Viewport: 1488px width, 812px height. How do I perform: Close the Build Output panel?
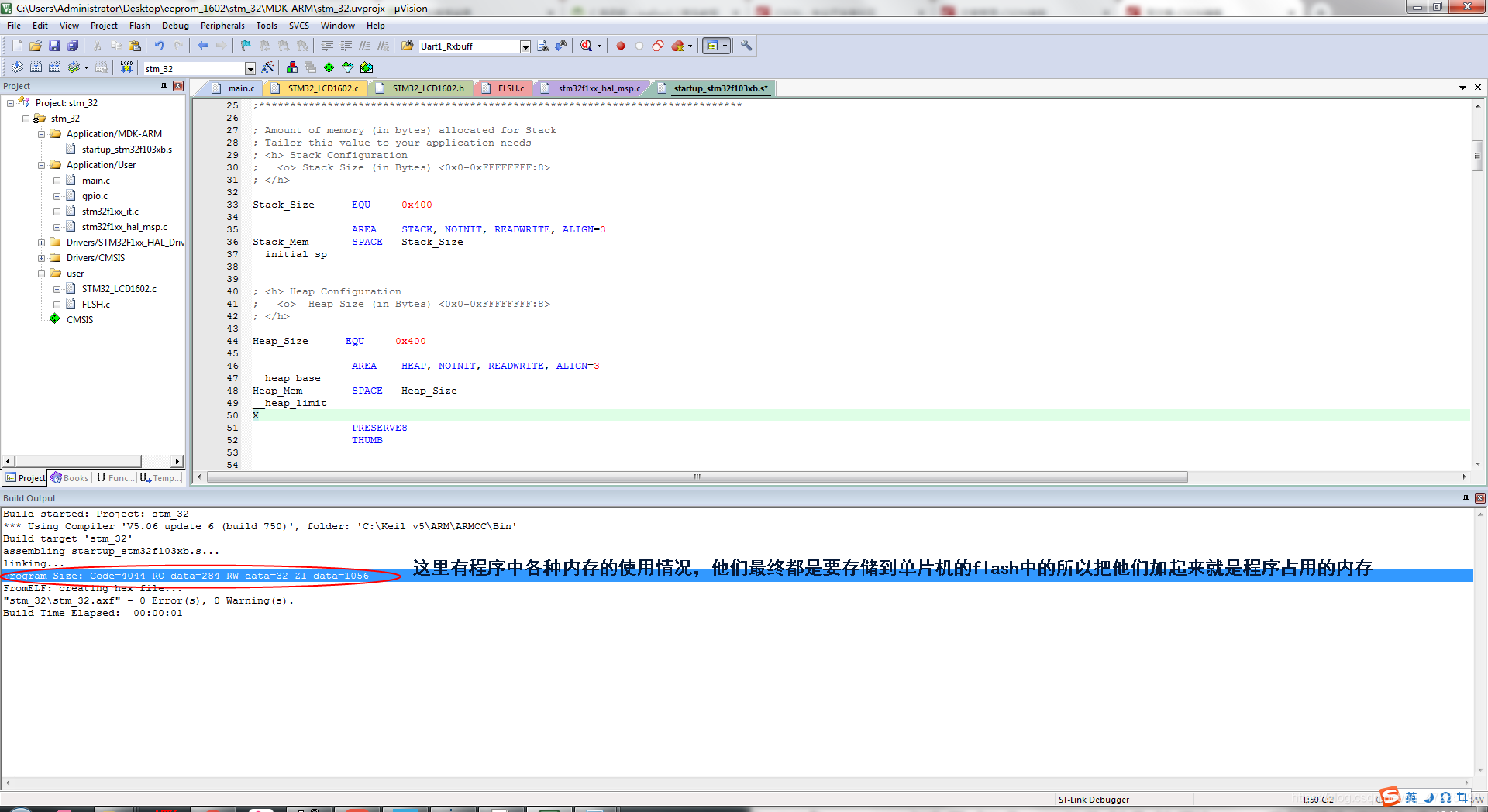pos(1479,498)
